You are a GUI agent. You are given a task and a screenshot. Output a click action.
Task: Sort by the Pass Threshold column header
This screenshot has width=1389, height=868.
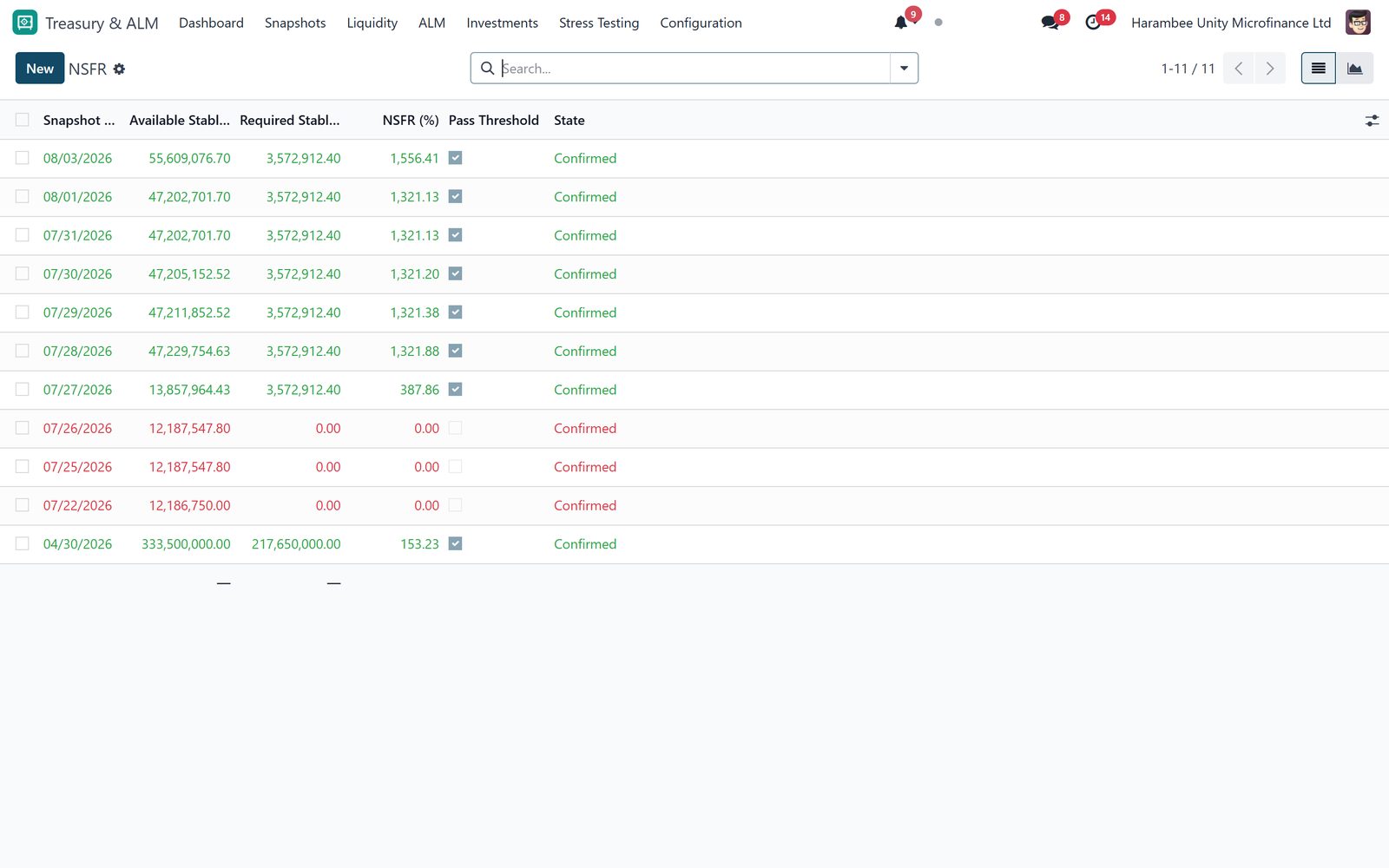(493, 121)
